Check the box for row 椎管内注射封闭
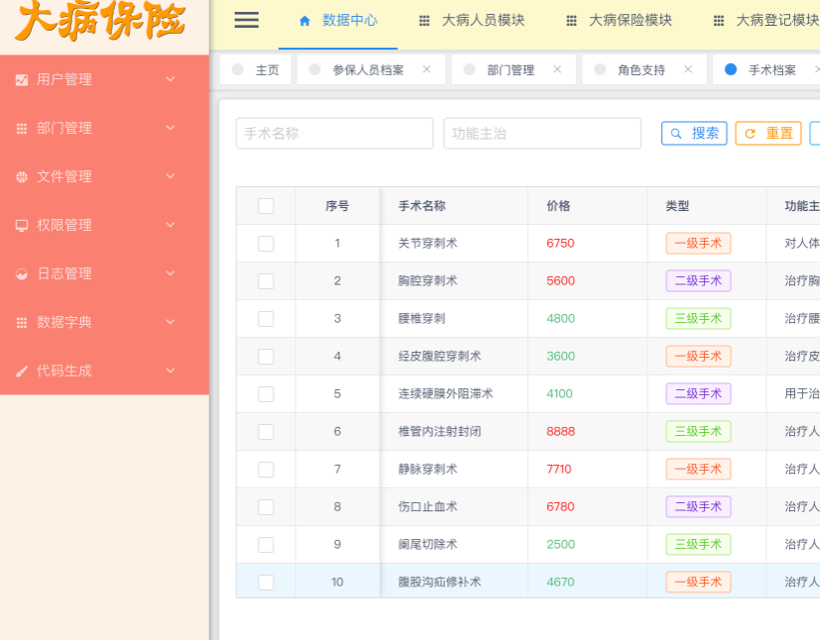 [266, 432]
